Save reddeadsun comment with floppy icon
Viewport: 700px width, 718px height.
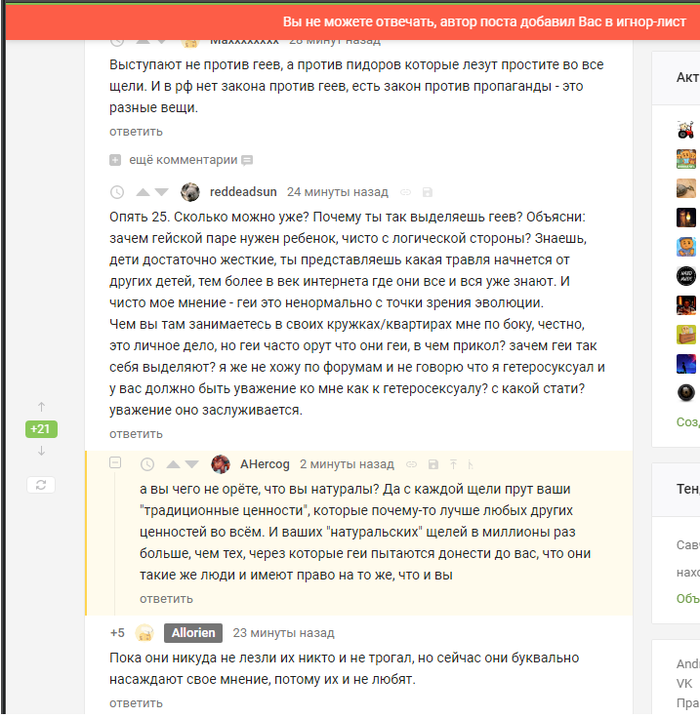427,192
